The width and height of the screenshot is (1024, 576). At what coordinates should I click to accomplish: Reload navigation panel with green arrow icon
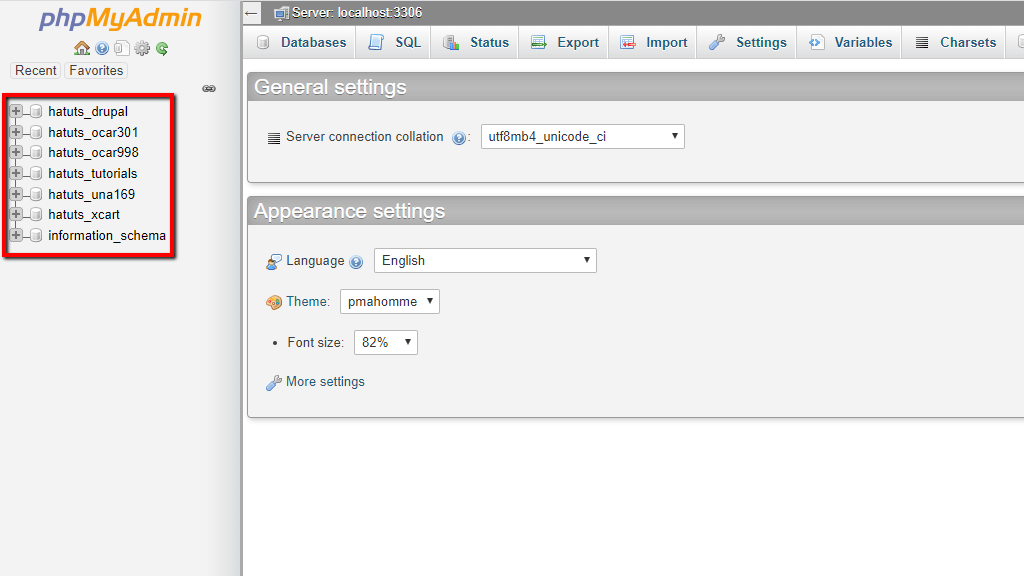click(162, 48)
